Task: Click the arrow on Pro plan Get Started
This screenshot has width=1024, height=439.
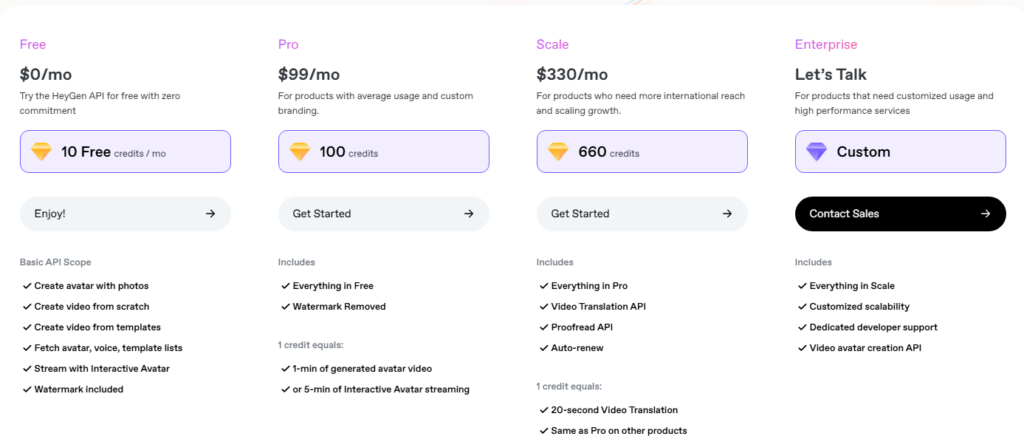Action: (469, 214)
